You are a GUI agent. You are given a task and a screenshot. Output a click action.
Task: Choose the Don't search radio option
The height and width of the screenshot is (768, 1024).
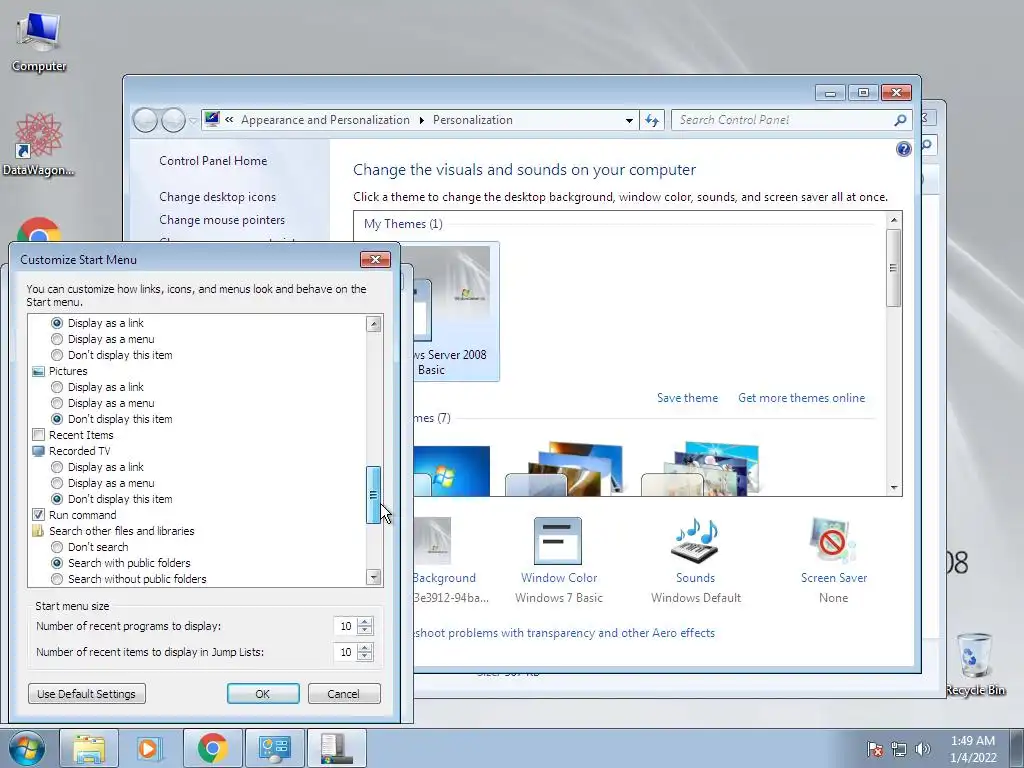coord(57,547)
